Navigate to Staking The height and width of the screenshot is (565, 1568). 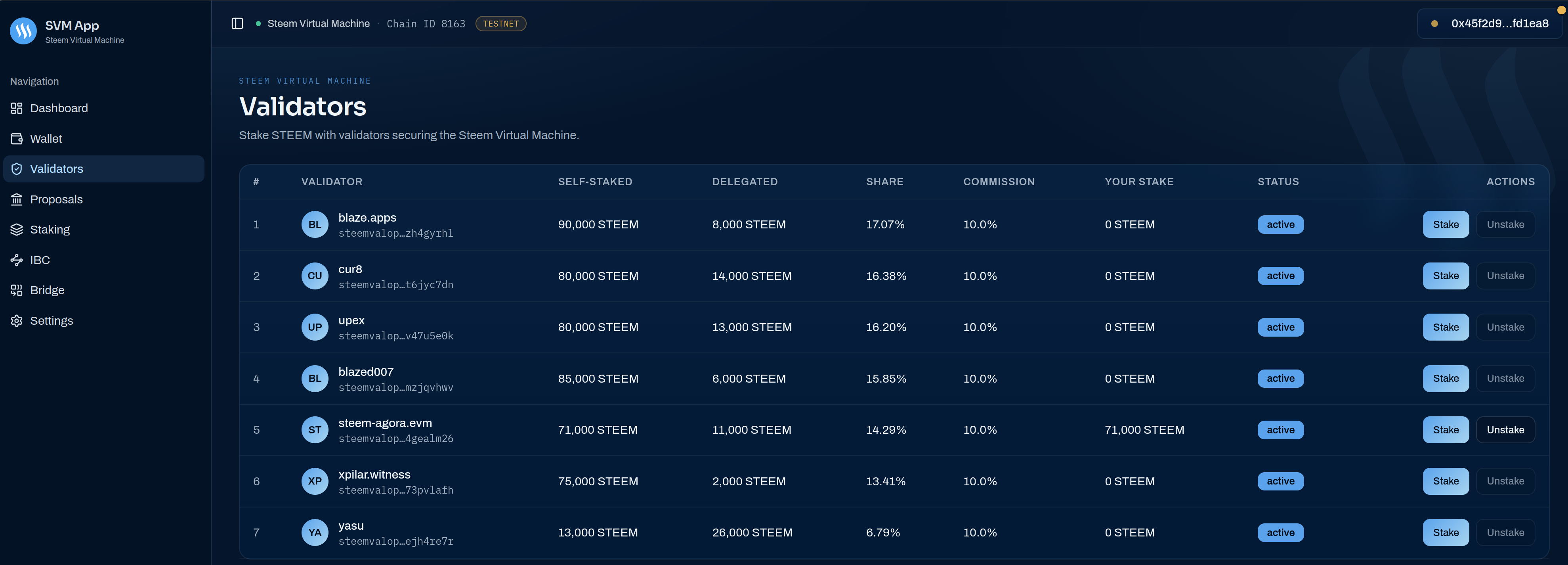(x=103, y=230)
